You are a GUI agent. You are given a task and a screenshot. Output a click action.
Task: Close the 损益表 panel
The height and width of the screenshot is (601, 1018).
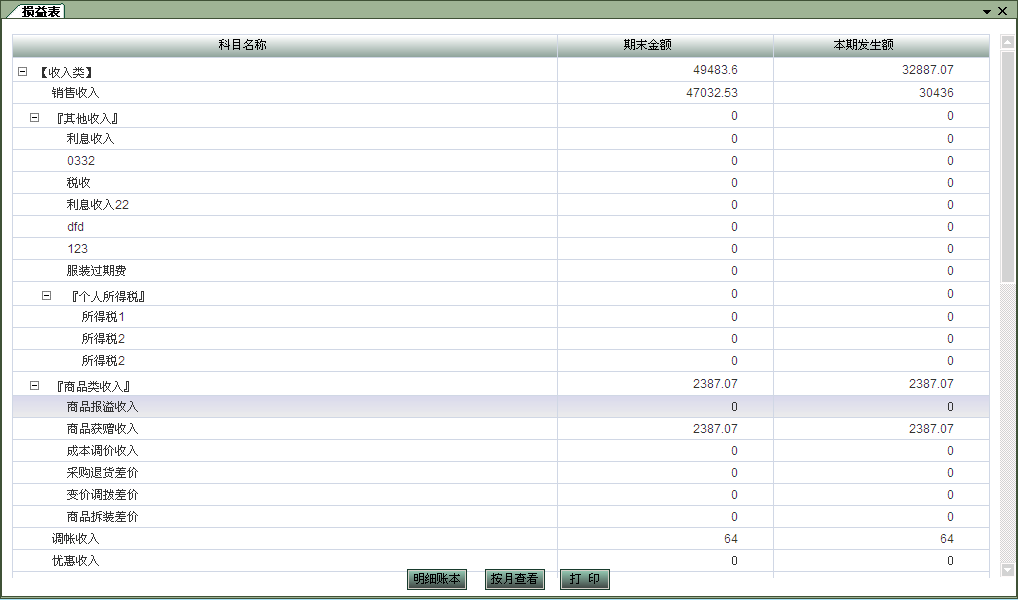click(x=1003, y=11)
